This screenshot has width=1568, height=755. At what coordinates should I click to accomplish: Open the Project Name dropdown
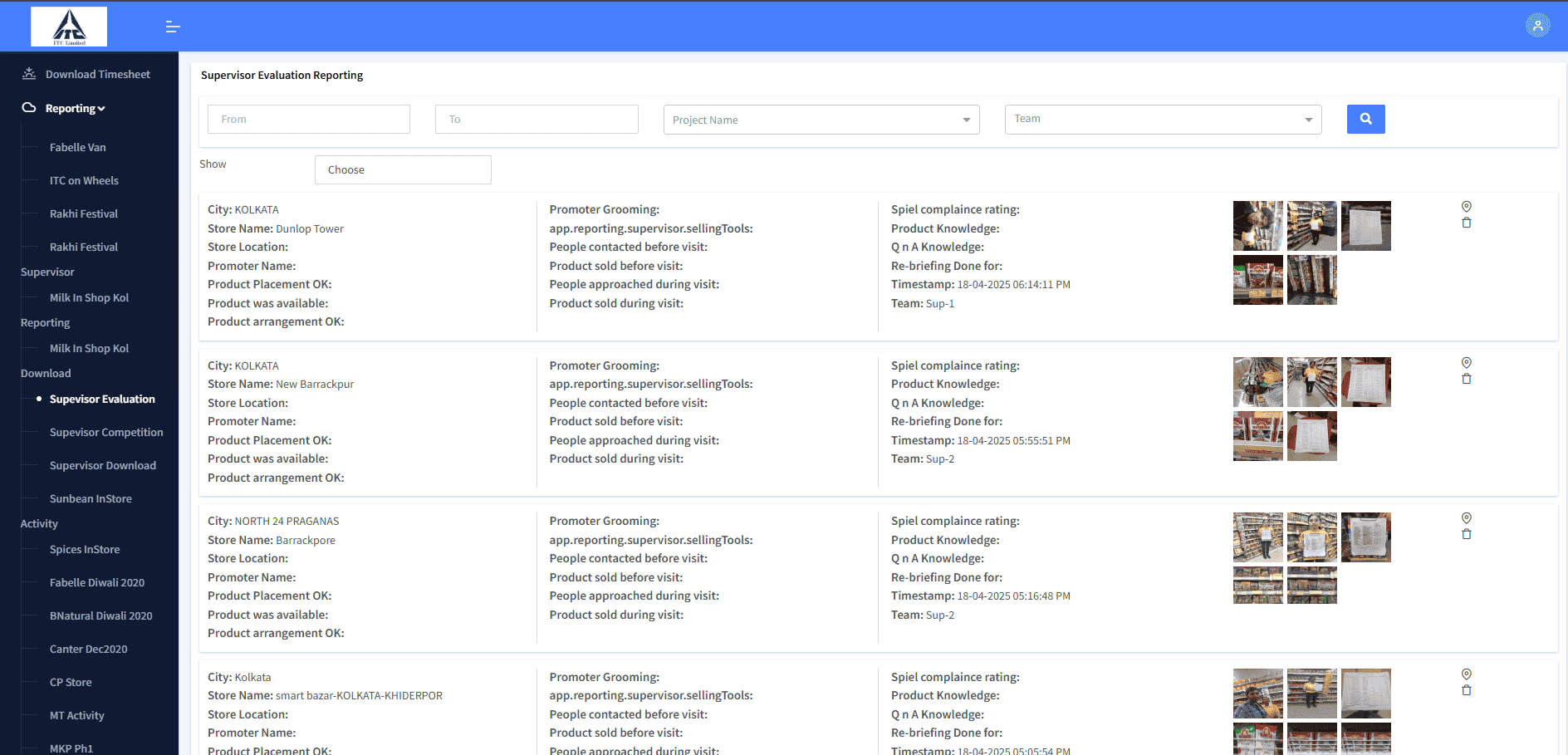[x=821, y=119]
